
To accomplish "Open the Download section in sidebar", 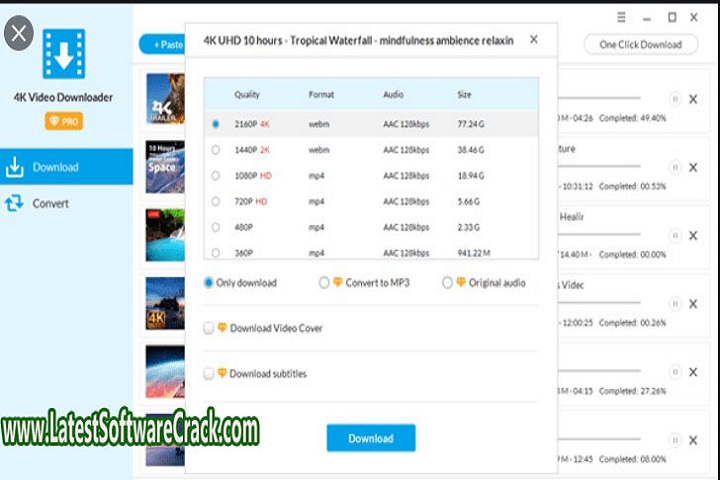I will [67, 167].
